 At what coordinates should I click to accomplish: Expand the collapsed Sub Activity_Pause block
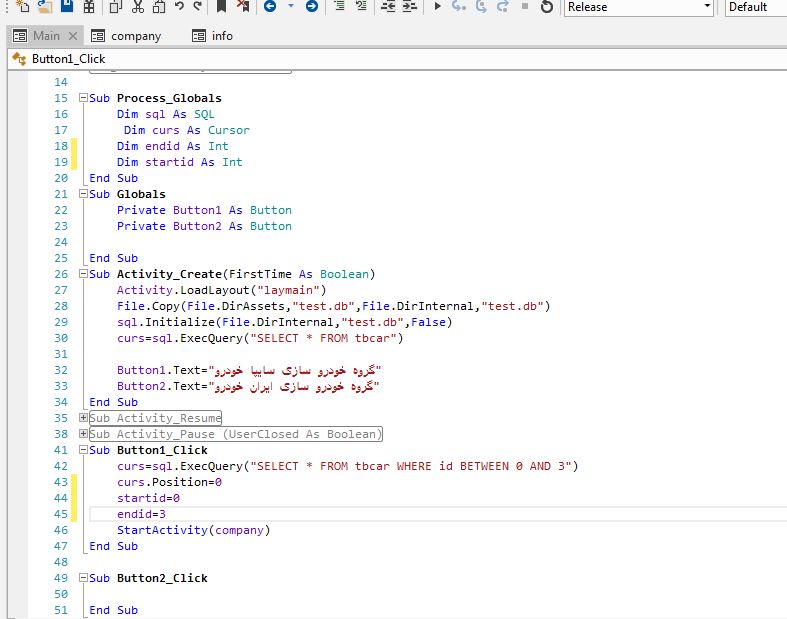coord(83,434)
